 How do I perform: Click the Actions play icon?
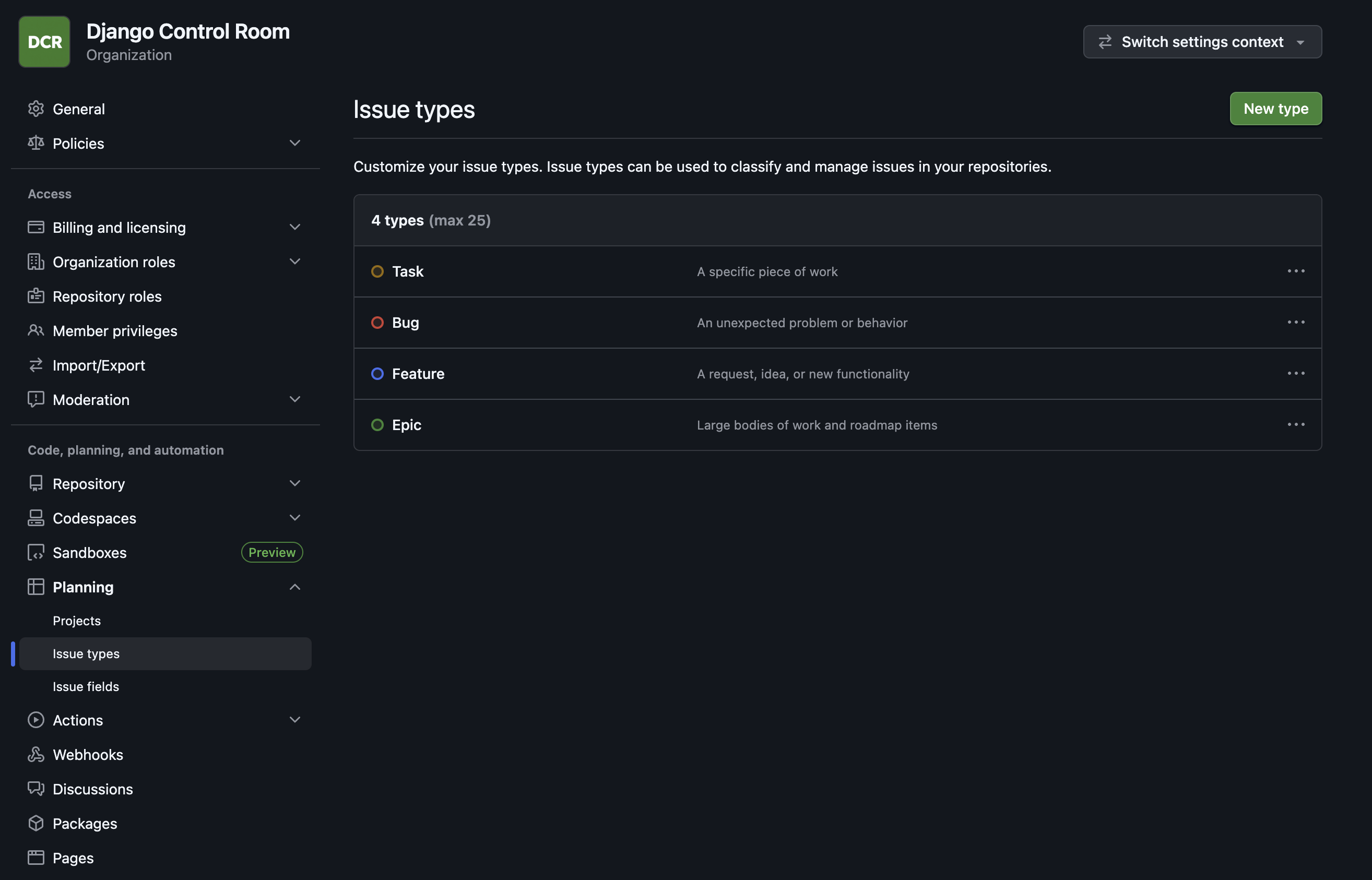(36, 720)
